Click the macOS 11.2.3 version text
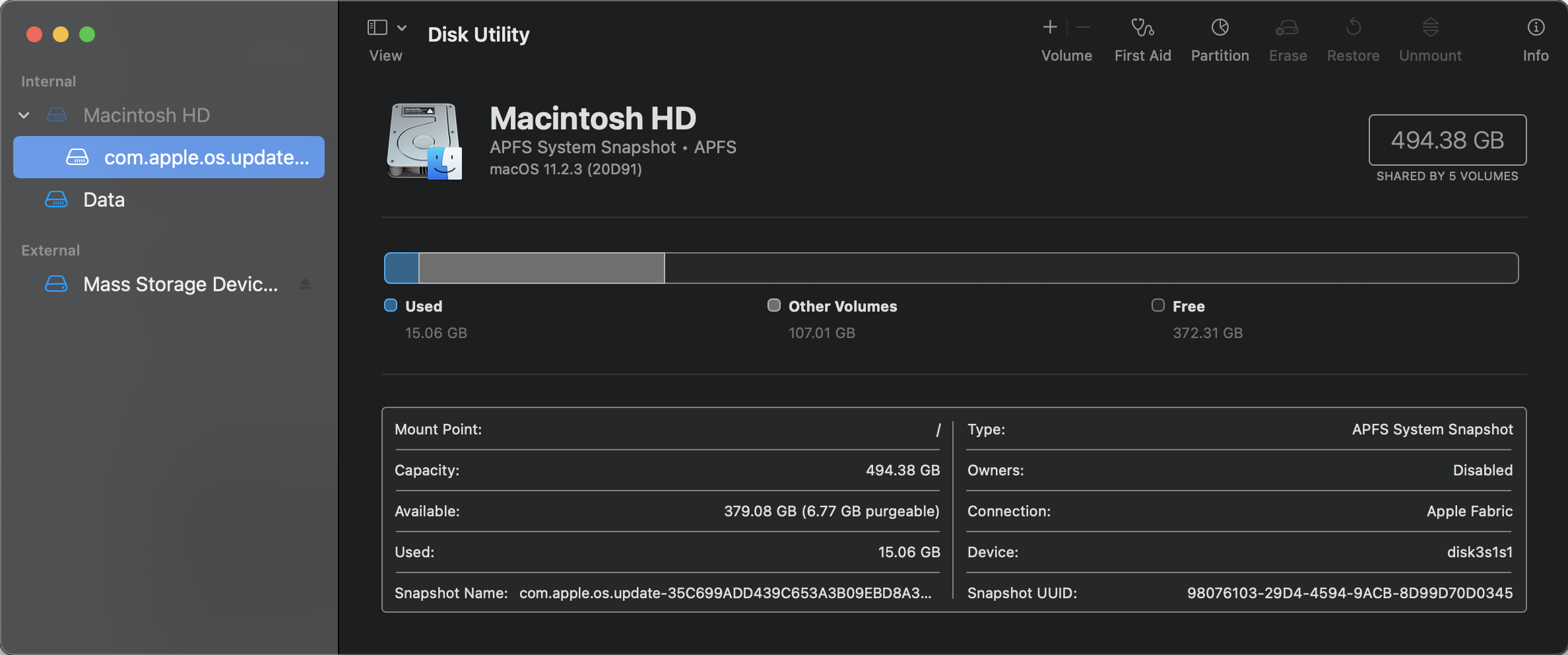1568x655 pixels. 566,169
